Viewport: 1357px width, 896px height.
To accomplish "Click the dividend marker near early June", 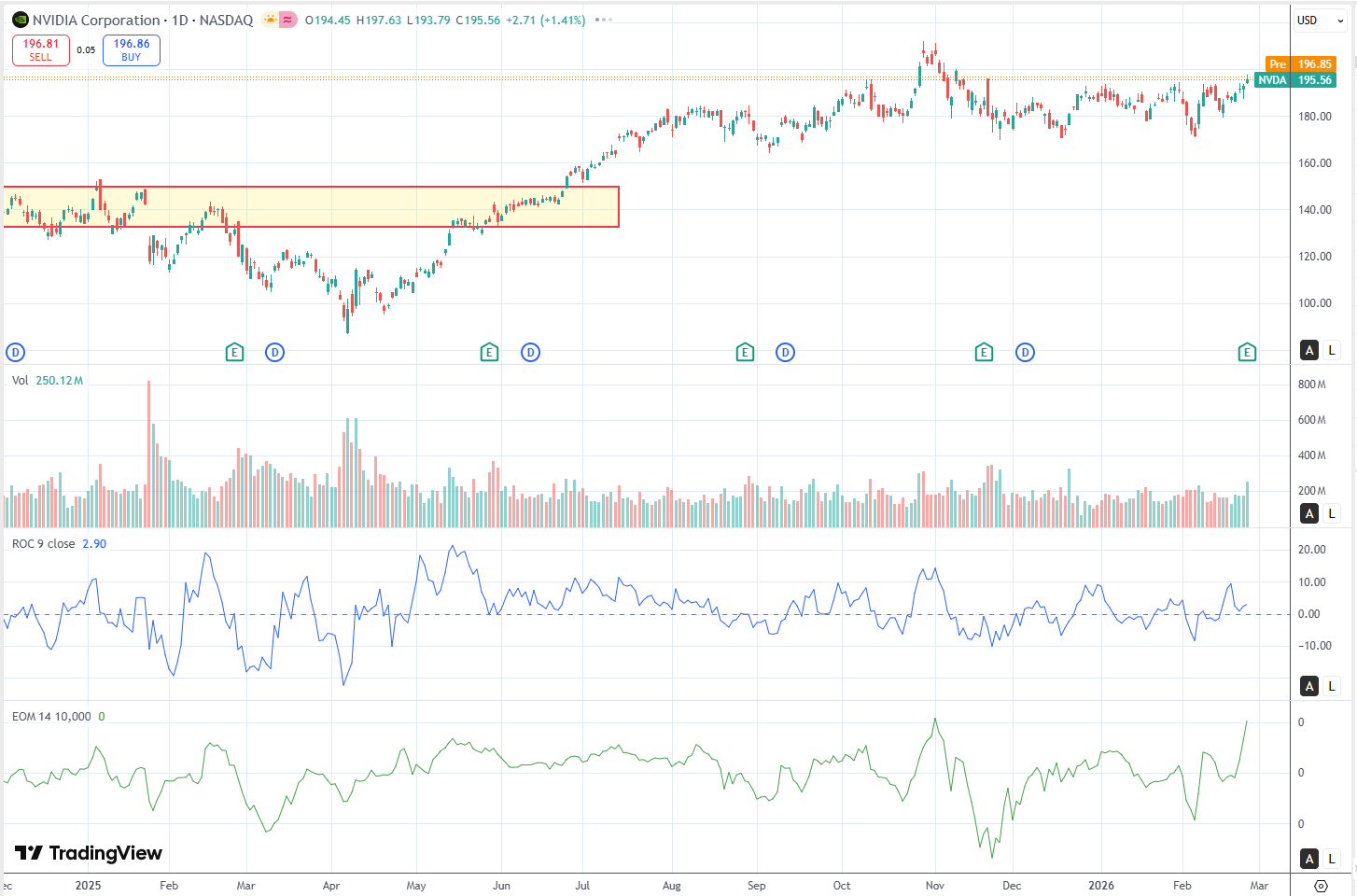I will [530, 352].
